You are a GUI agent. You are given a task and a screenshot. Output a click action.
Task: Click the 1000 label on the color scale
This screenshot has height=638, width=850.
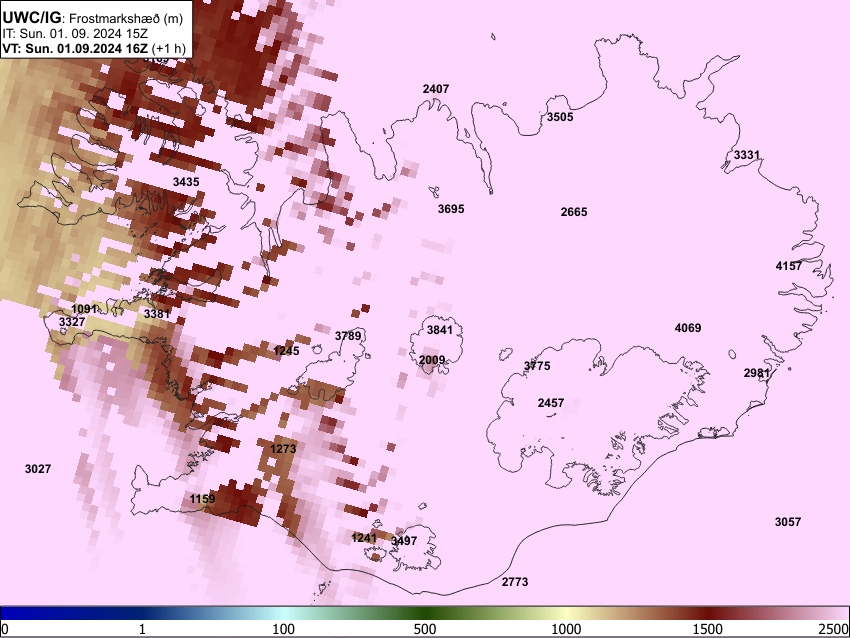click(566, 629)
